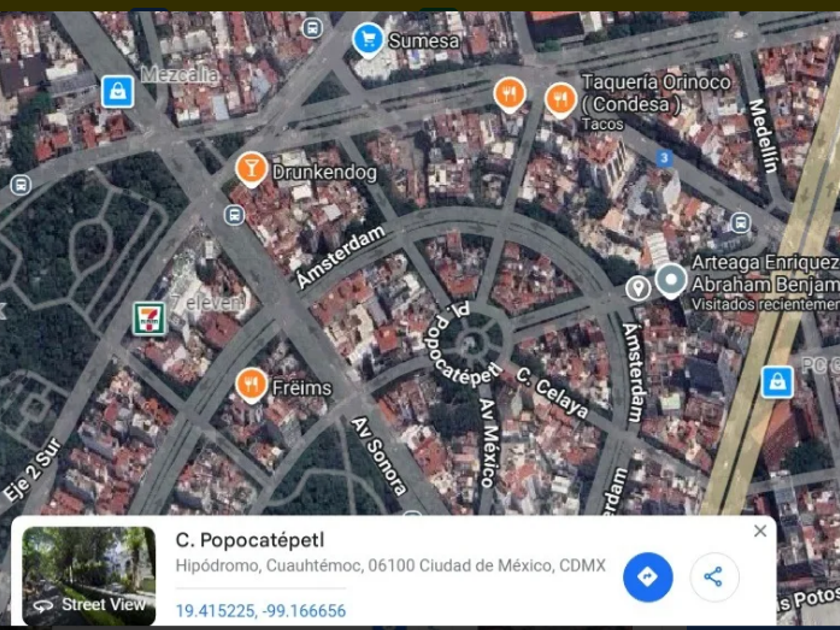Select the bus stop icon near Medellín
840x630 pixels.
pyautogui.click(x=740, y=222)
